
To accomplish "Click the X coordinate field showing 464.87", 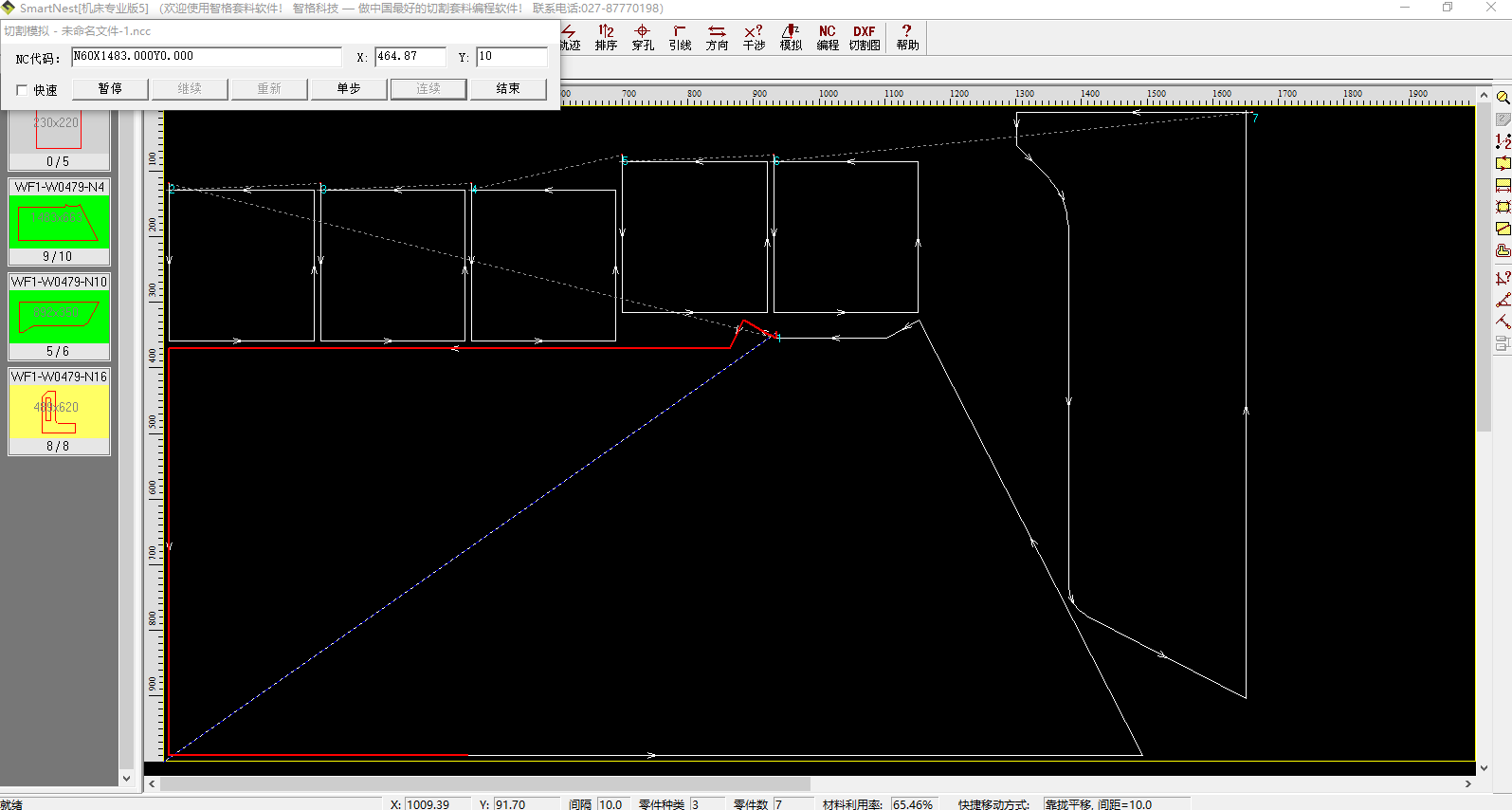I will (x=410, y=57).
